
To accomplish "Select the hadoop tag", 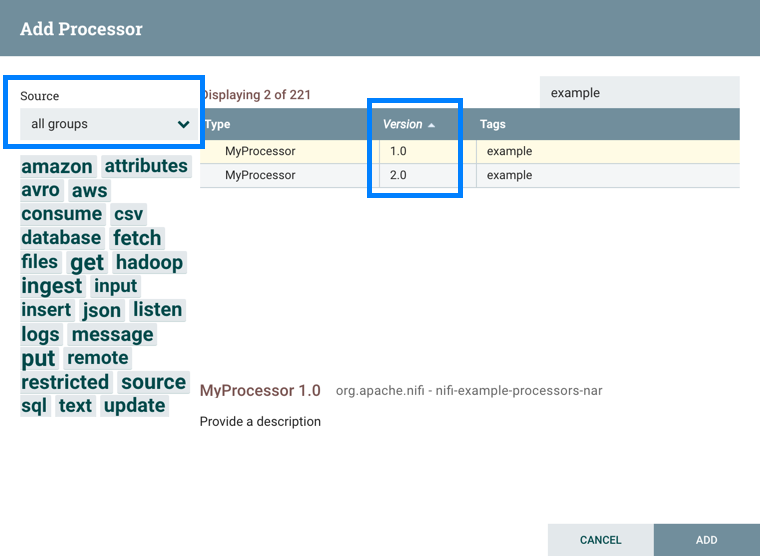I will pyautogui.click(x=149, y=262).
